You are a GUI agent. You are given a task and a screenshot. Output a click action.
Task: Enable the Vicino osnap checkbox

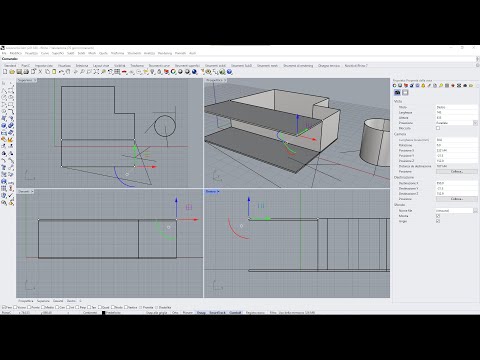pos(16,307)
